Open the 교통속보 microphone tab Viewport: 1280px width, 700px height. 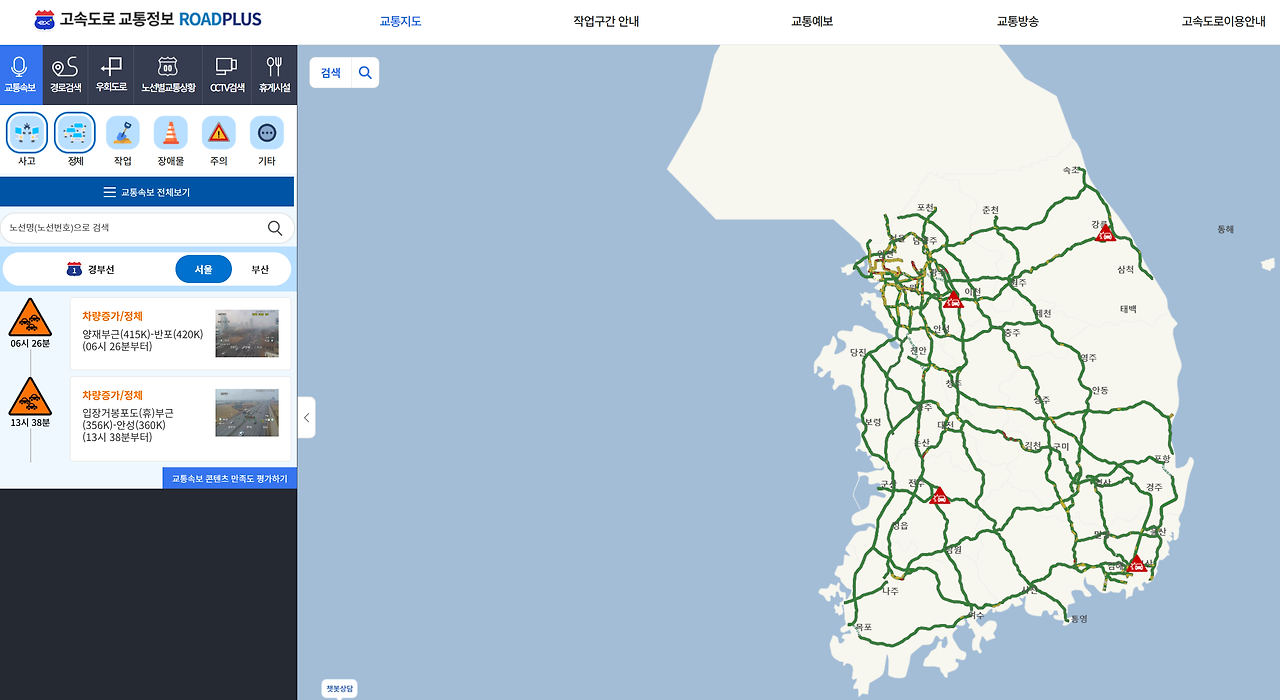(x=21, y=75)
